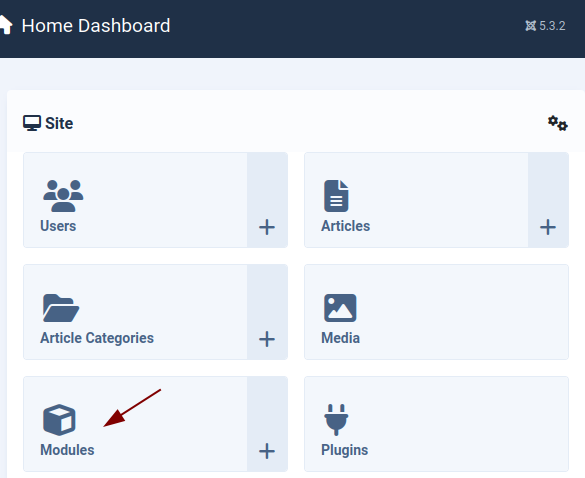Open the Users link

click(58, 226)
